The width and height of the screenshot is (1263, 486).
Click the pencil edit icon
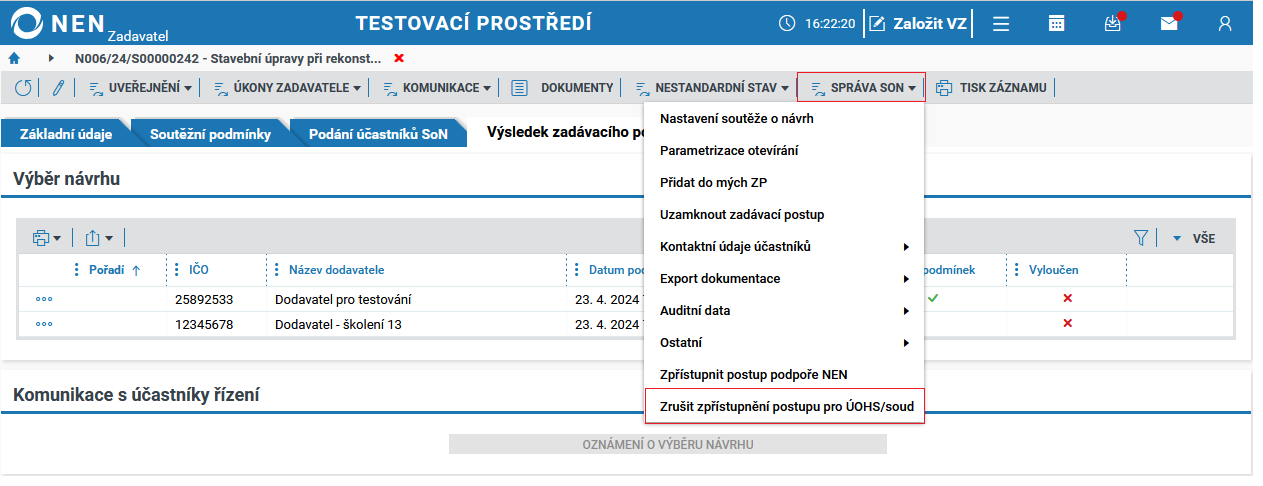coord(58,88)
